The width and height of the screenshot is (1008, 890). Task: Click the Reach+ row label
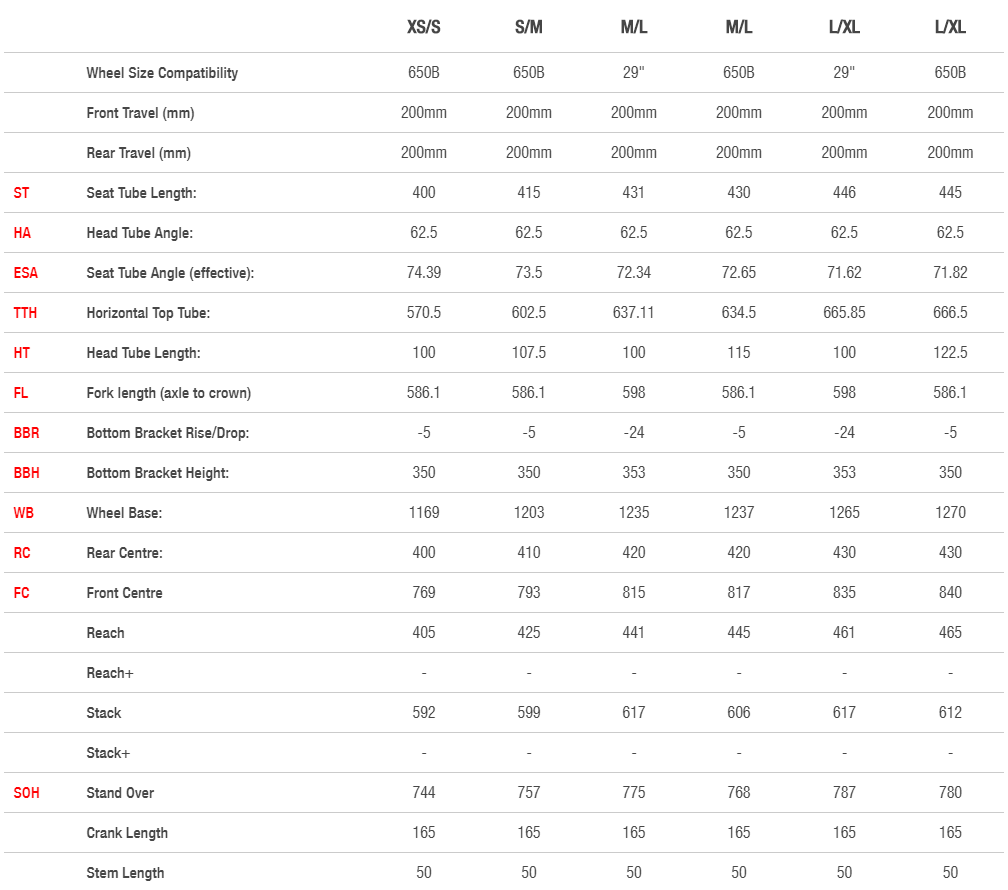(x=110, y=673)
